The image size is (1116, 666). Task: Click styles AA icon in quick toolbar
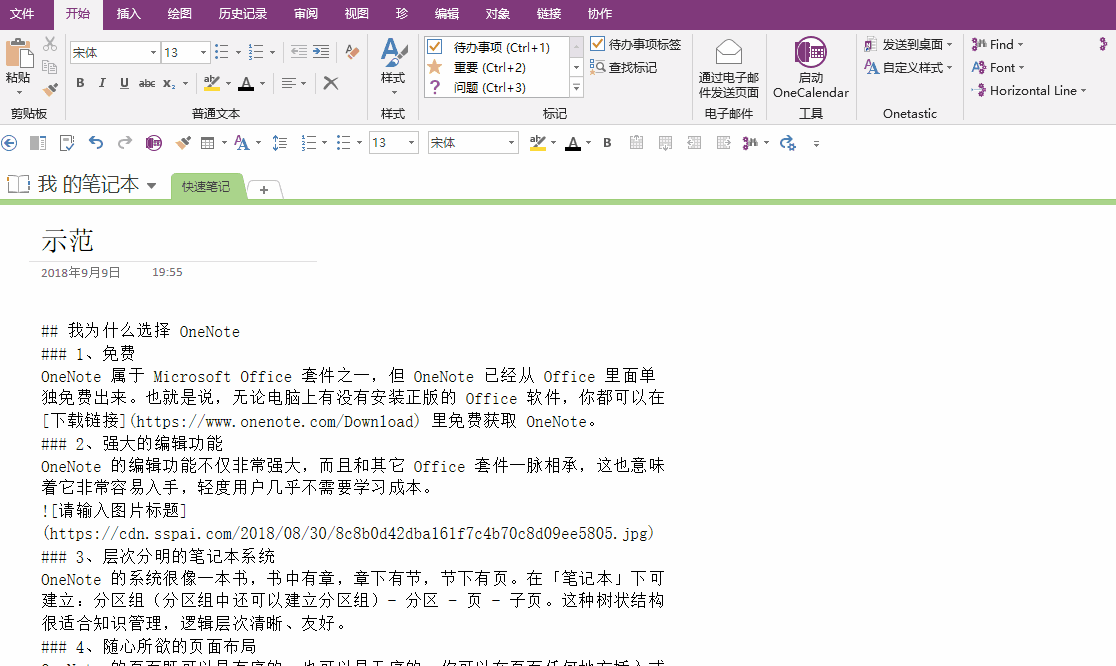[242, 143]
